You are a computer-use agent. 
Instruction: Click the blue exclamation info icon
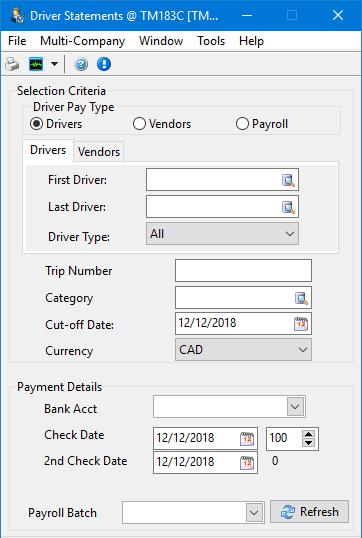click(x=104, y=64)
